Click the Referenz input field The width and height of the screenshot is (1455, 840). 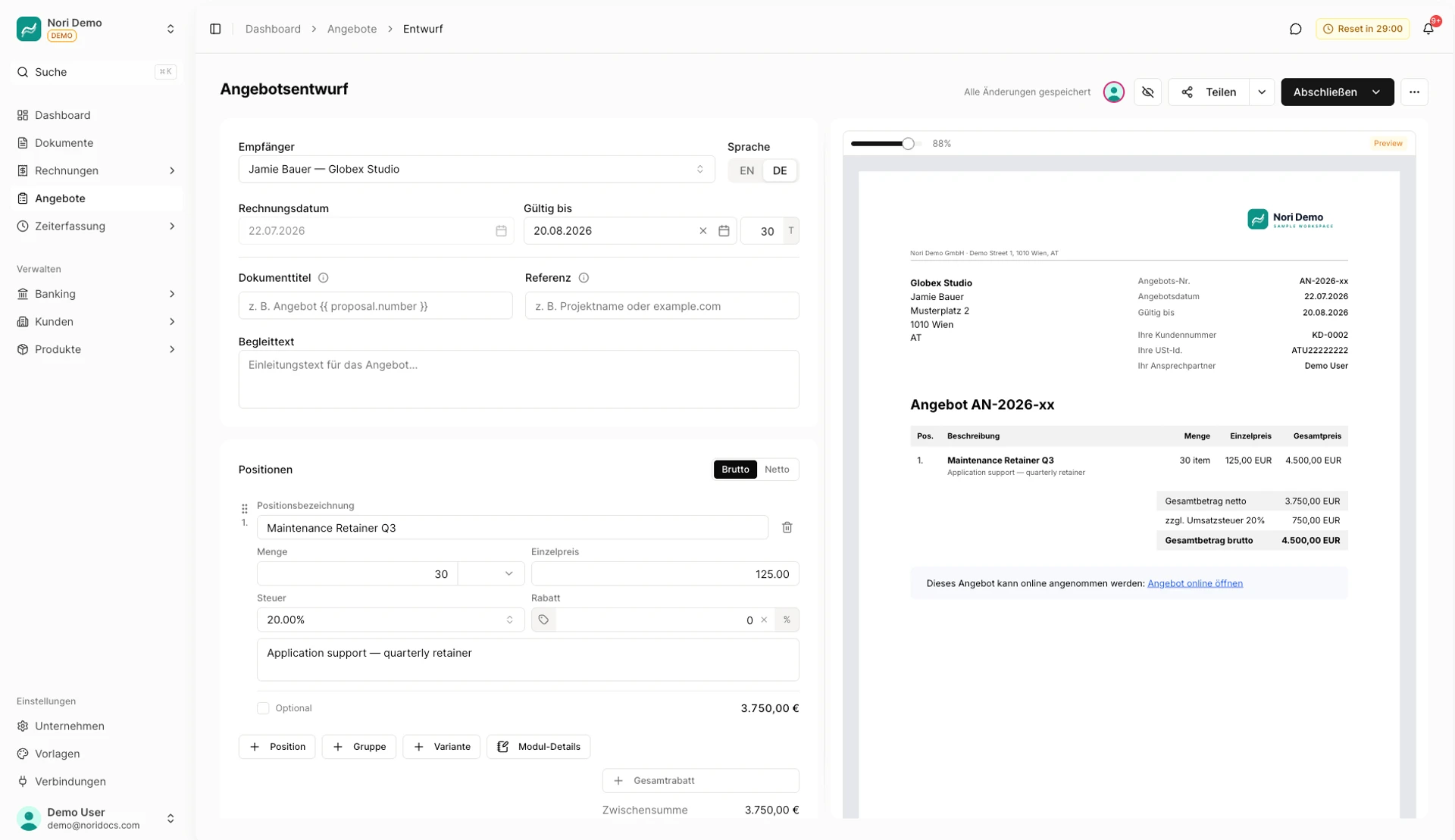pos(662,306)
